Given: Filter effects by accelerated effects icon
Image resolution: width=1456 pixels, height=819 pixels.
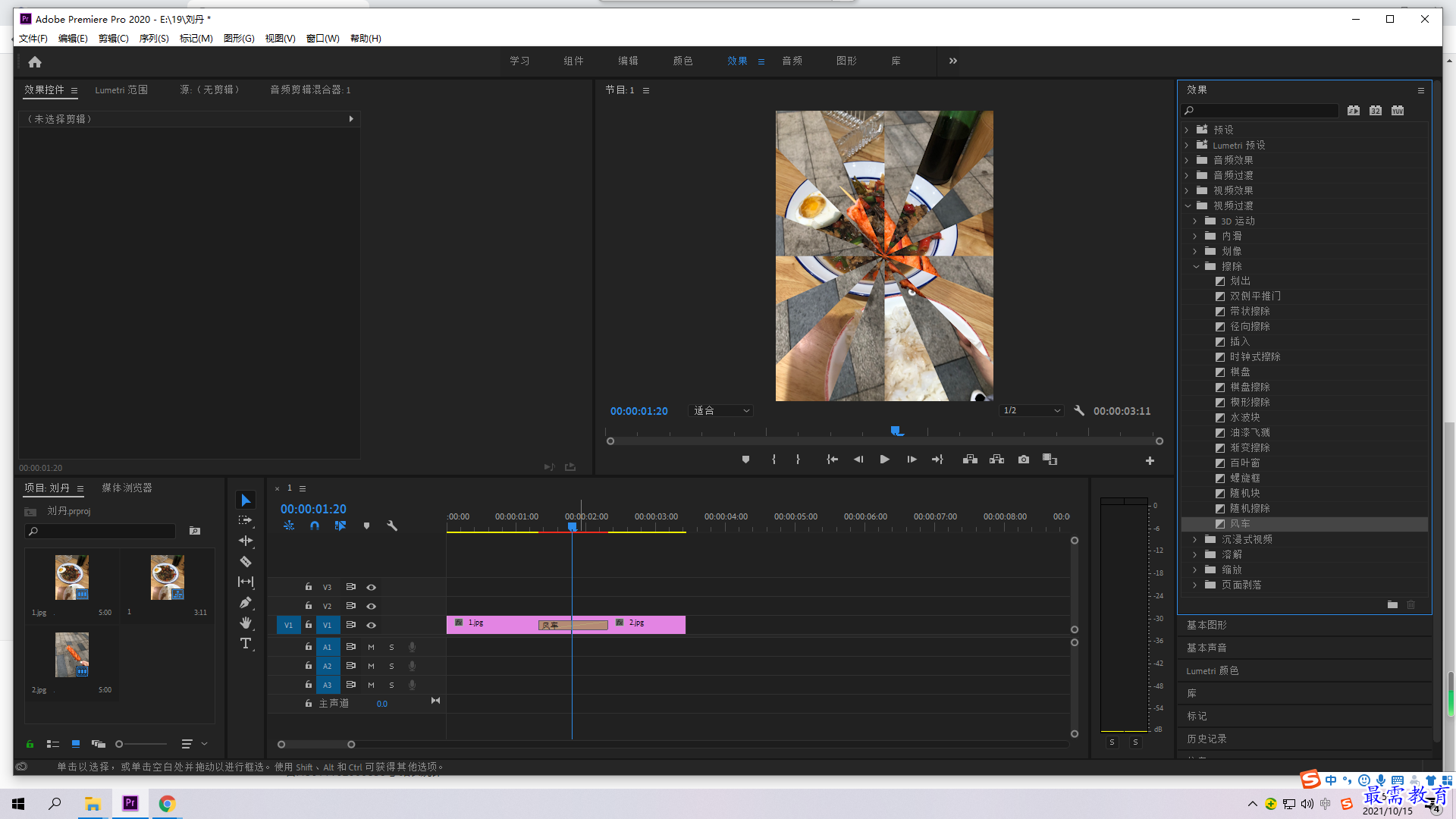Looking at the screenshot, I should [x=1354, y=111].
